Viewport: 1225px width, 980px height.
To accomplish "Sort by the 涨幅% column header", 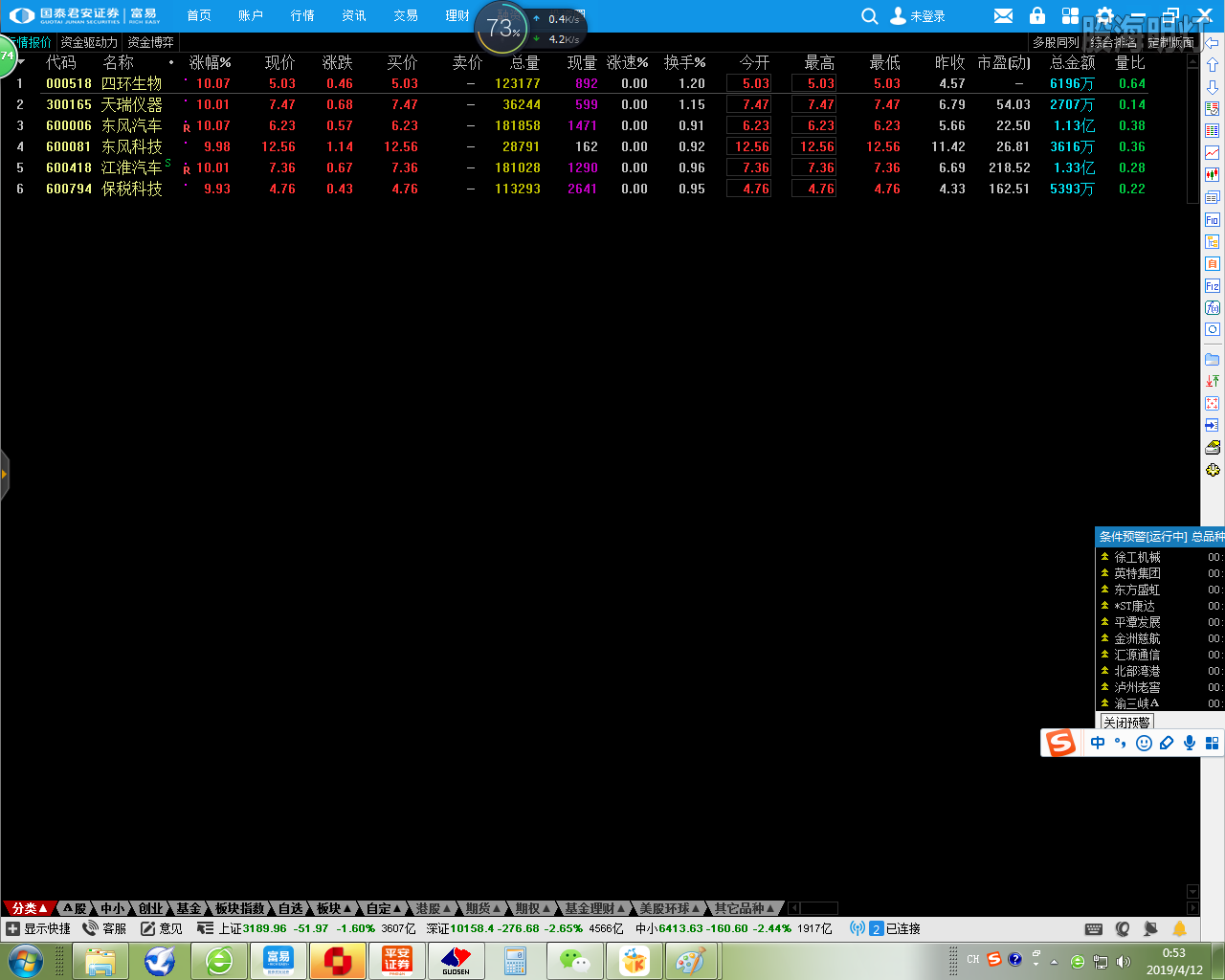I will tap(210, 62).
